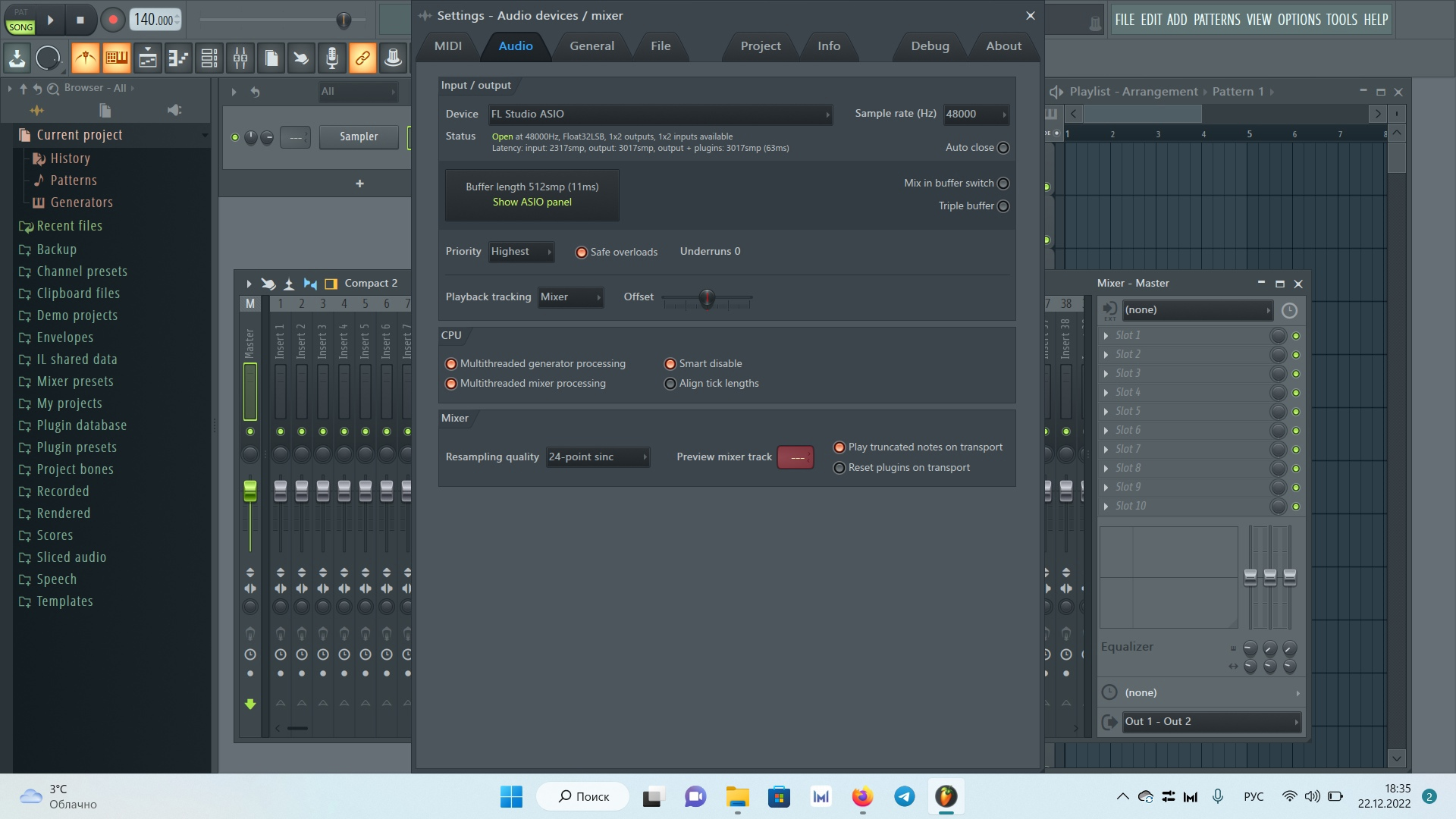1456x819 pixels.
Task: Enable Play truncated notes on transport
Action: (x=838, y=447)
